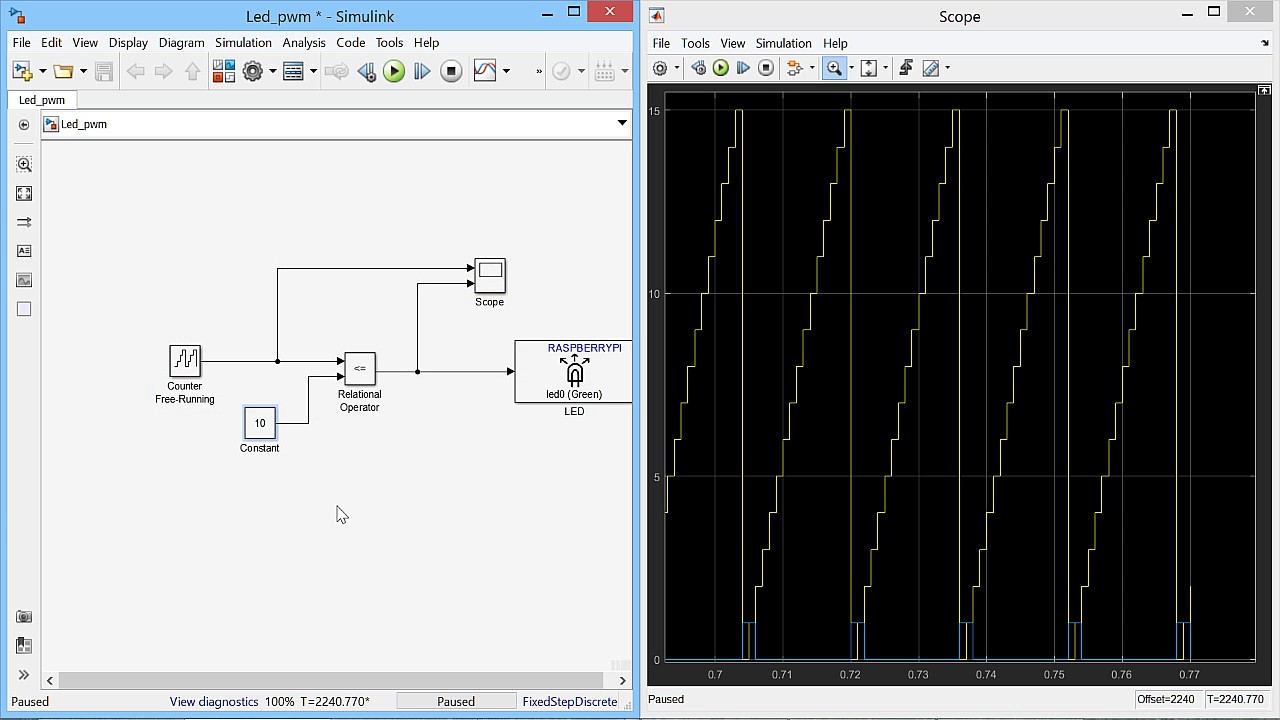
Task: Expand the Zoom tool dropdown arrow in Scope
Action: coord(851,69)
